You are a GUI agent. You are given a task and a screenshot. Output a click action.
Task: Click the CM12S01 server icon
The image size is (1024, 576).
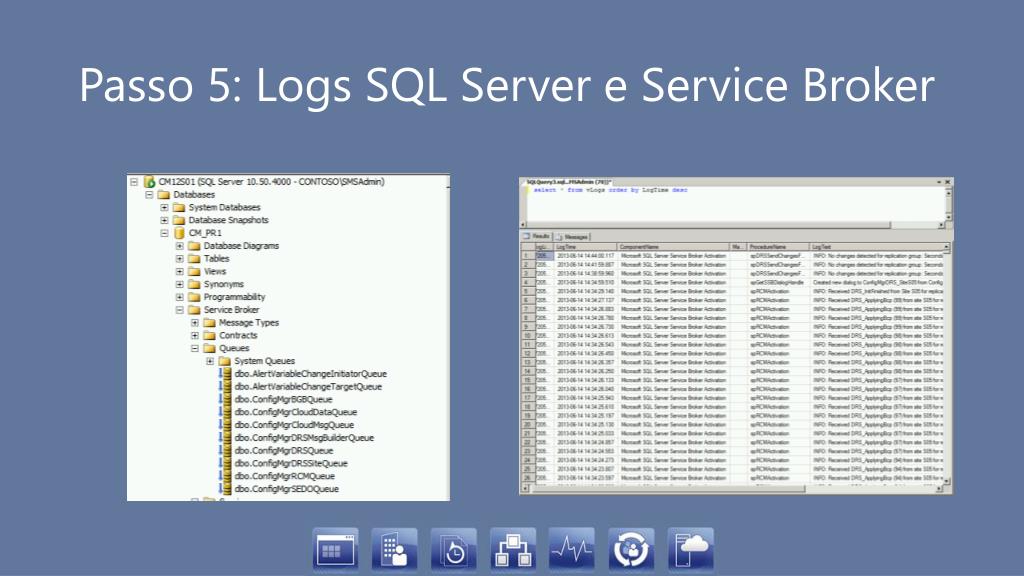point(150,182)
